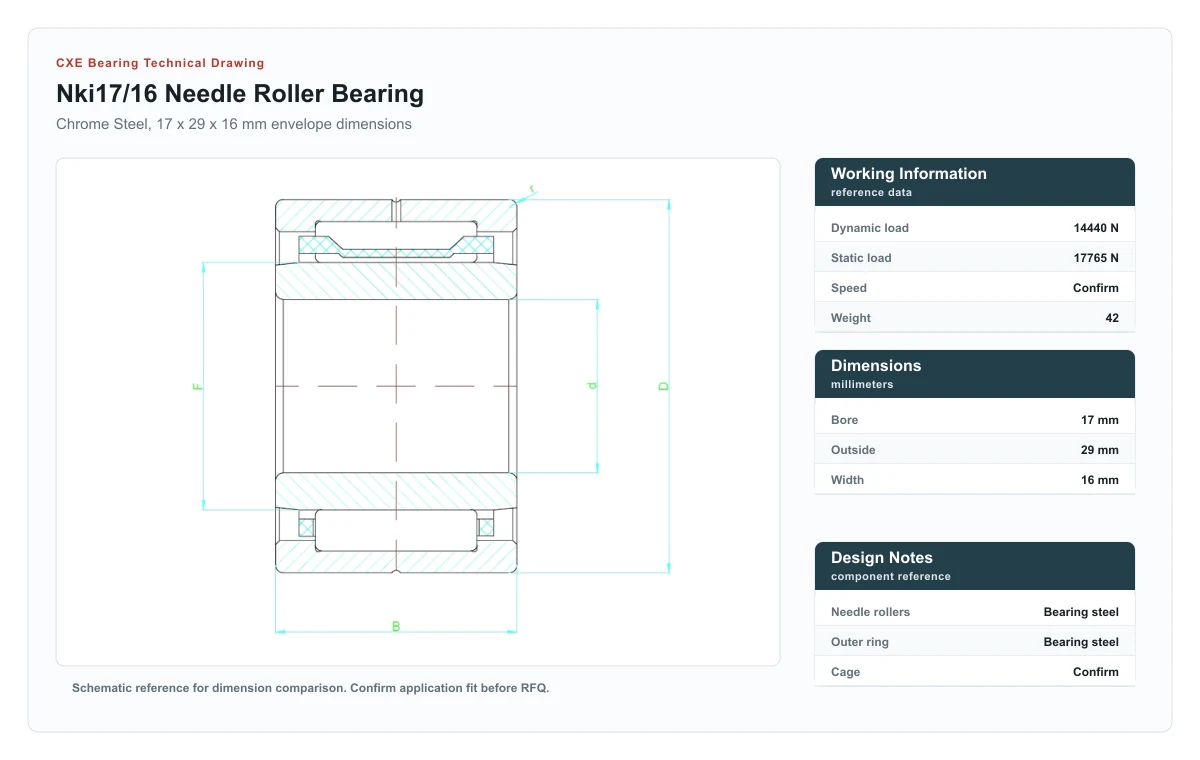
Task: Click the 'Needle rollers' row label
Action: [871, 612]
